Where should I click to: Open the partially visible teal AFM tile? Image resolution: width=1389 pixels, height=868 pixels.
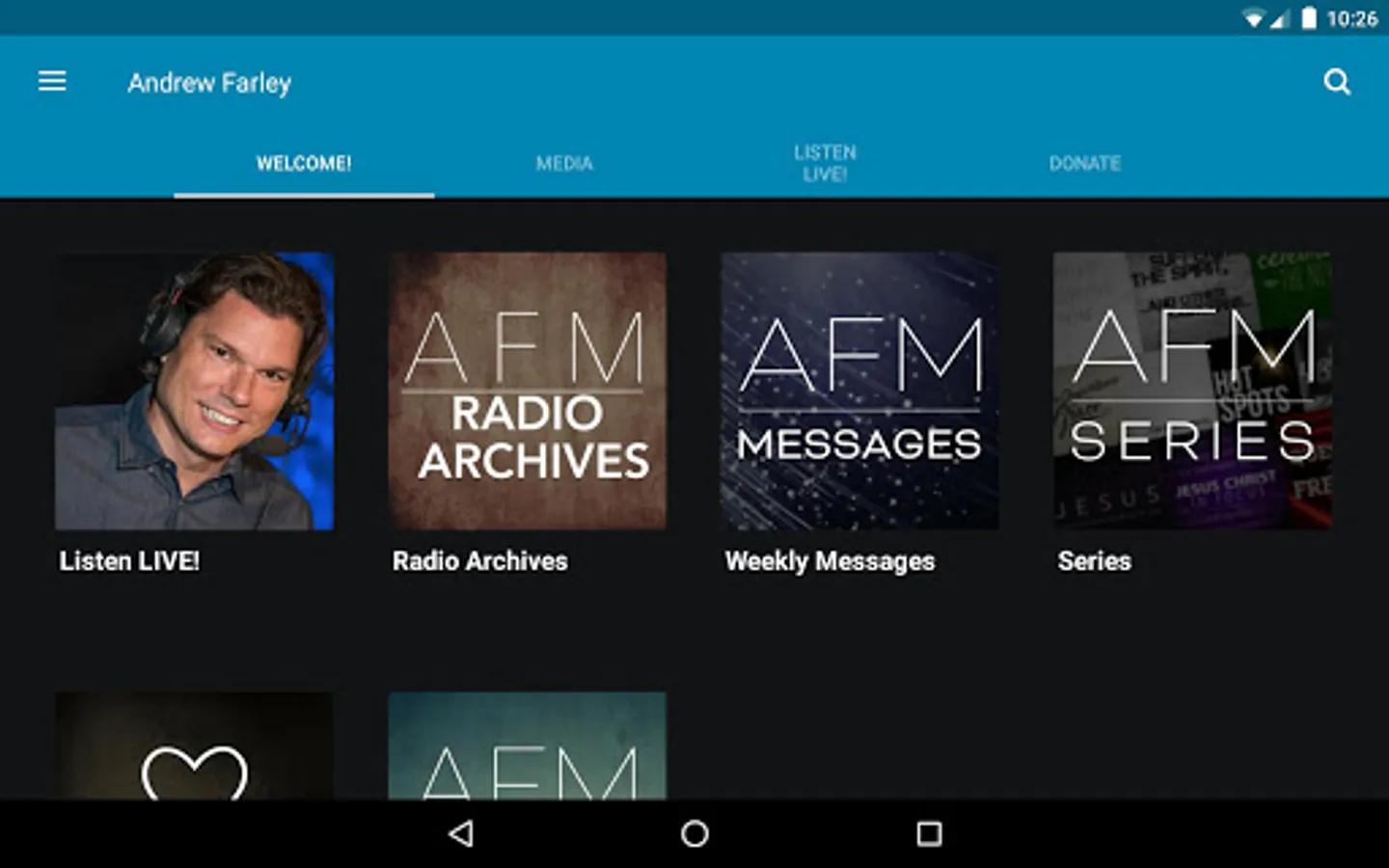[x=528, y=746]
